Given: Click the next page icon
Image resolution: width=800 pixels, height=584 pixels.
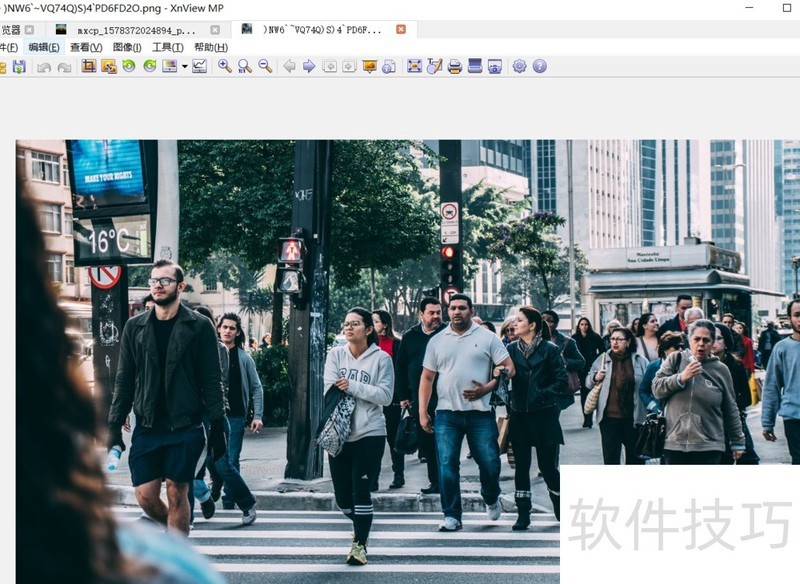Looking at the screenshot, I should (x=349, y=66).
